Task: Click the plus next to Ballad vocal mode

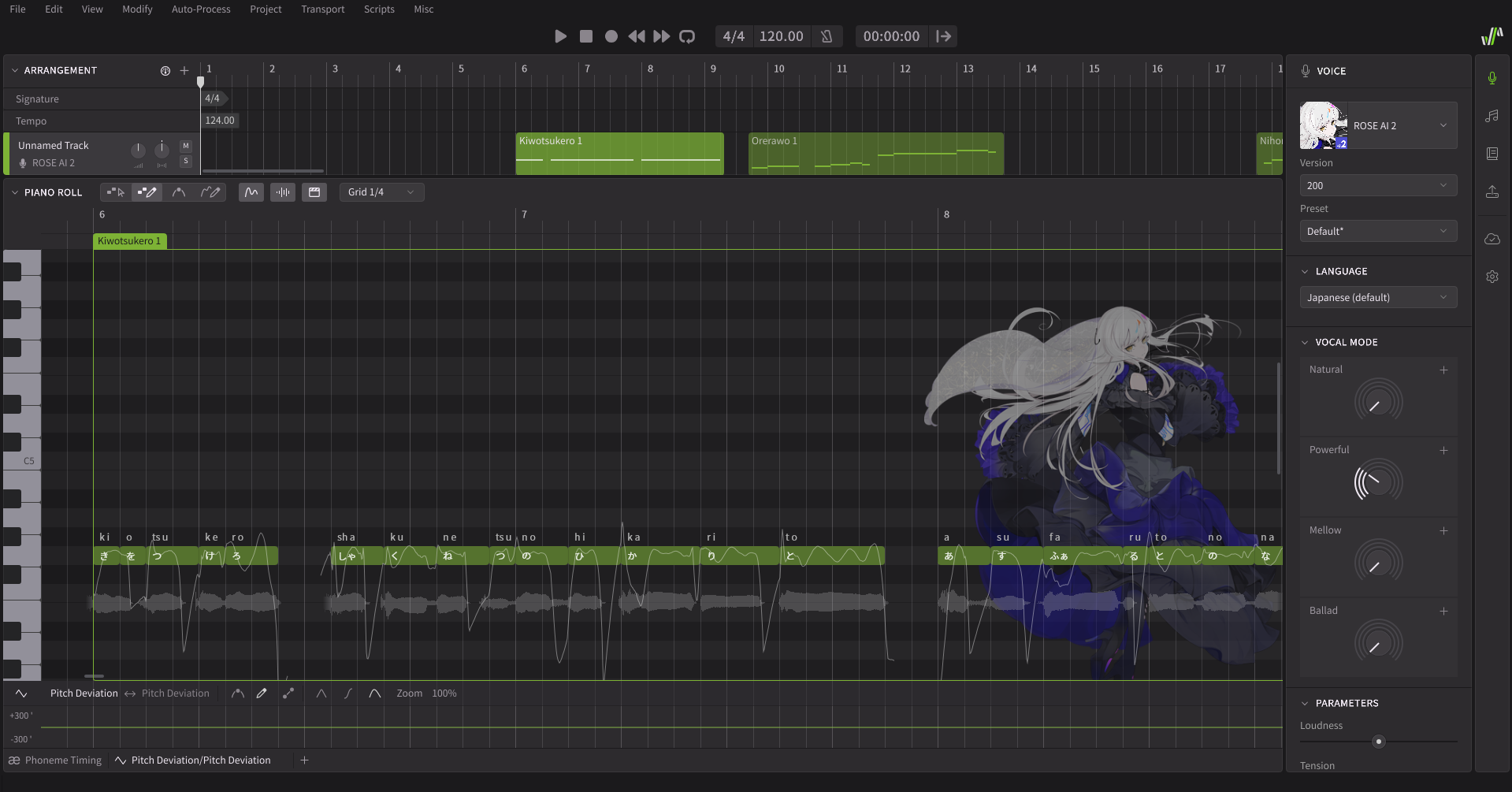Action: tap(1444, 611)
